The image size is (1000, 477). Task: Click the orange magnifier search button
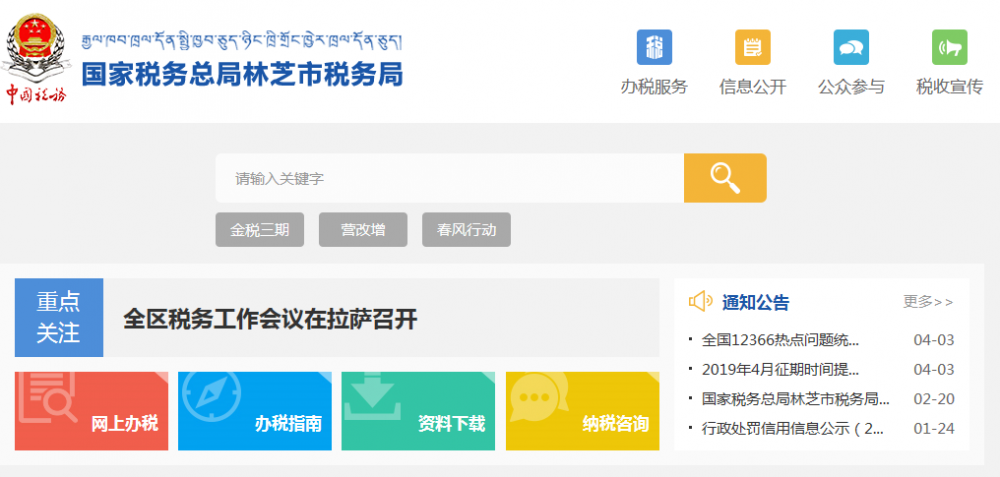click(x=725, y=178)
